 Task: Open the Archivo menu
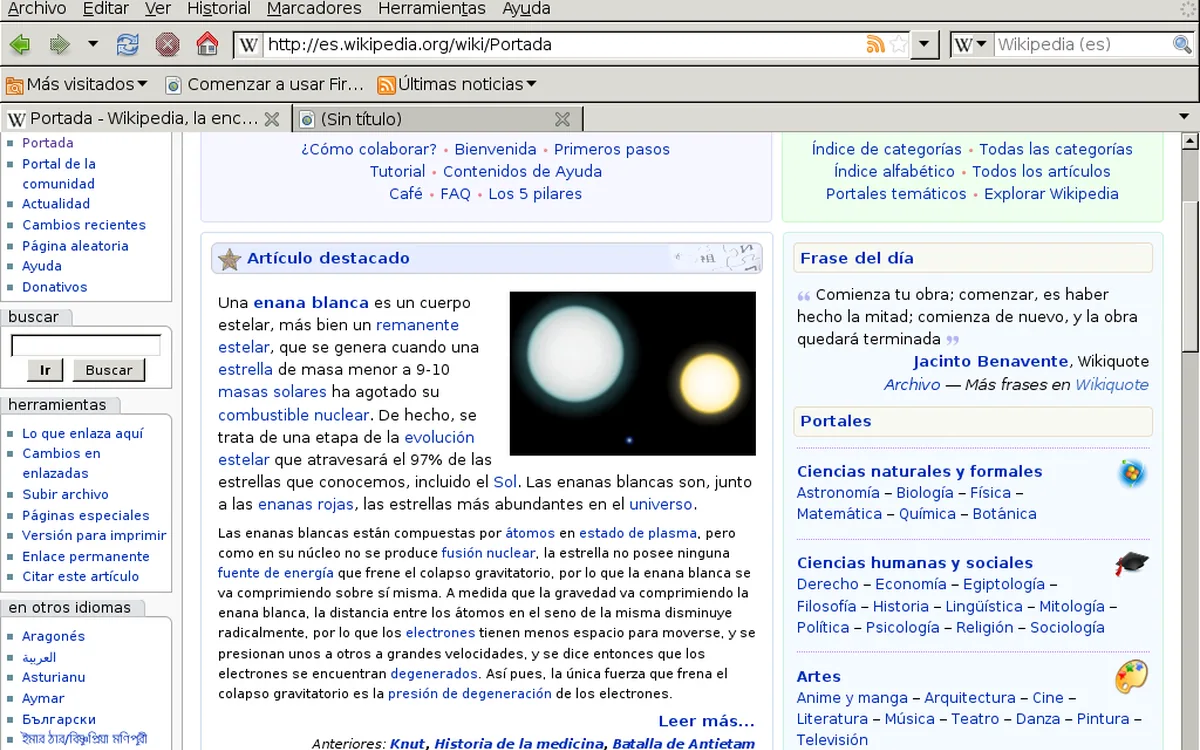coord(37,9)
